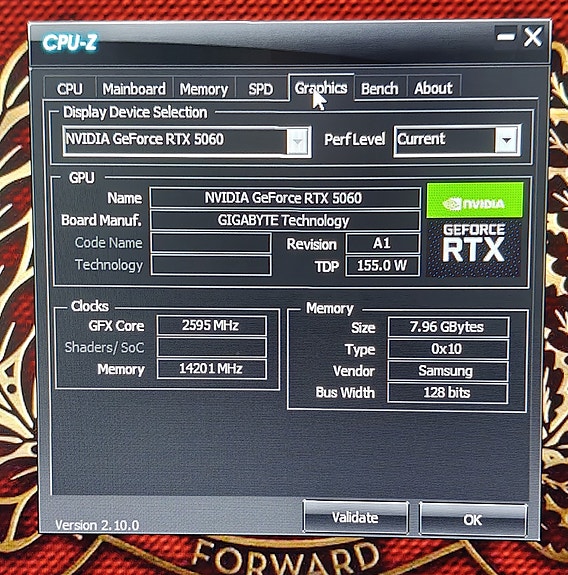
Task: Click the memory Type 0x10 value
Action: pyautogui.click(x=448, y=349)
